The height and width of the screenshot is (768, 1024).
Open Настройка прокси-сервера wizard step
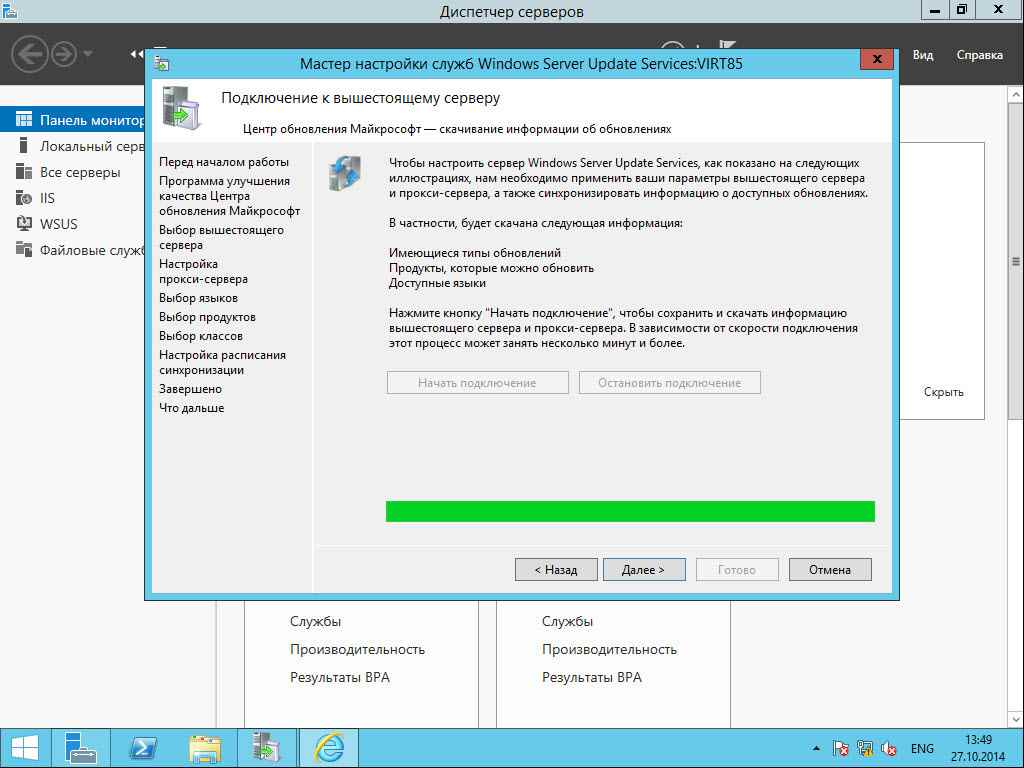(x=203, y=271)
